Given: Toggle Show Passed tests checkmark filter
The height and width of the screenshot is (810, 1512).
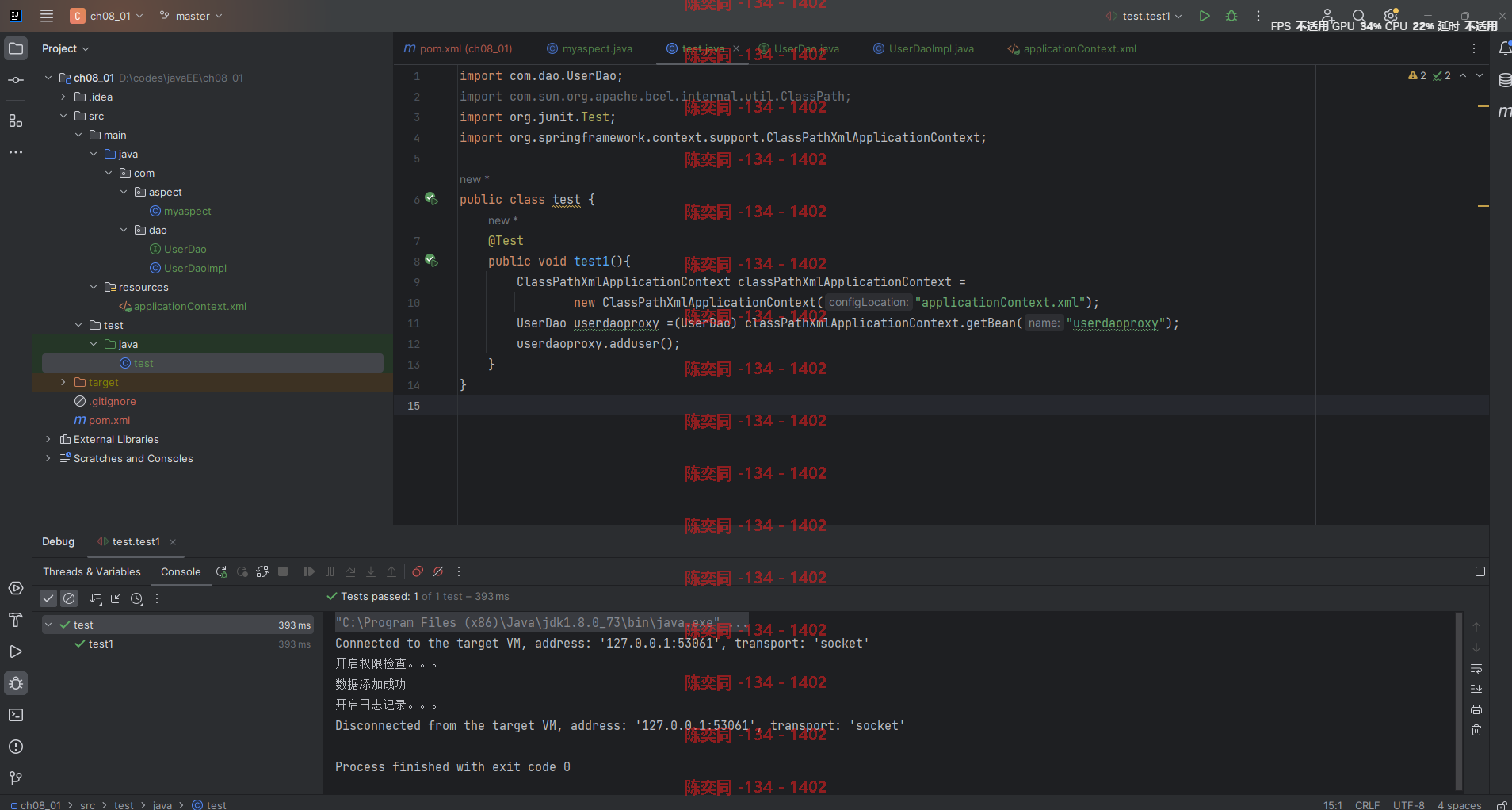Looking at the screenshot, I should [48, 598].
